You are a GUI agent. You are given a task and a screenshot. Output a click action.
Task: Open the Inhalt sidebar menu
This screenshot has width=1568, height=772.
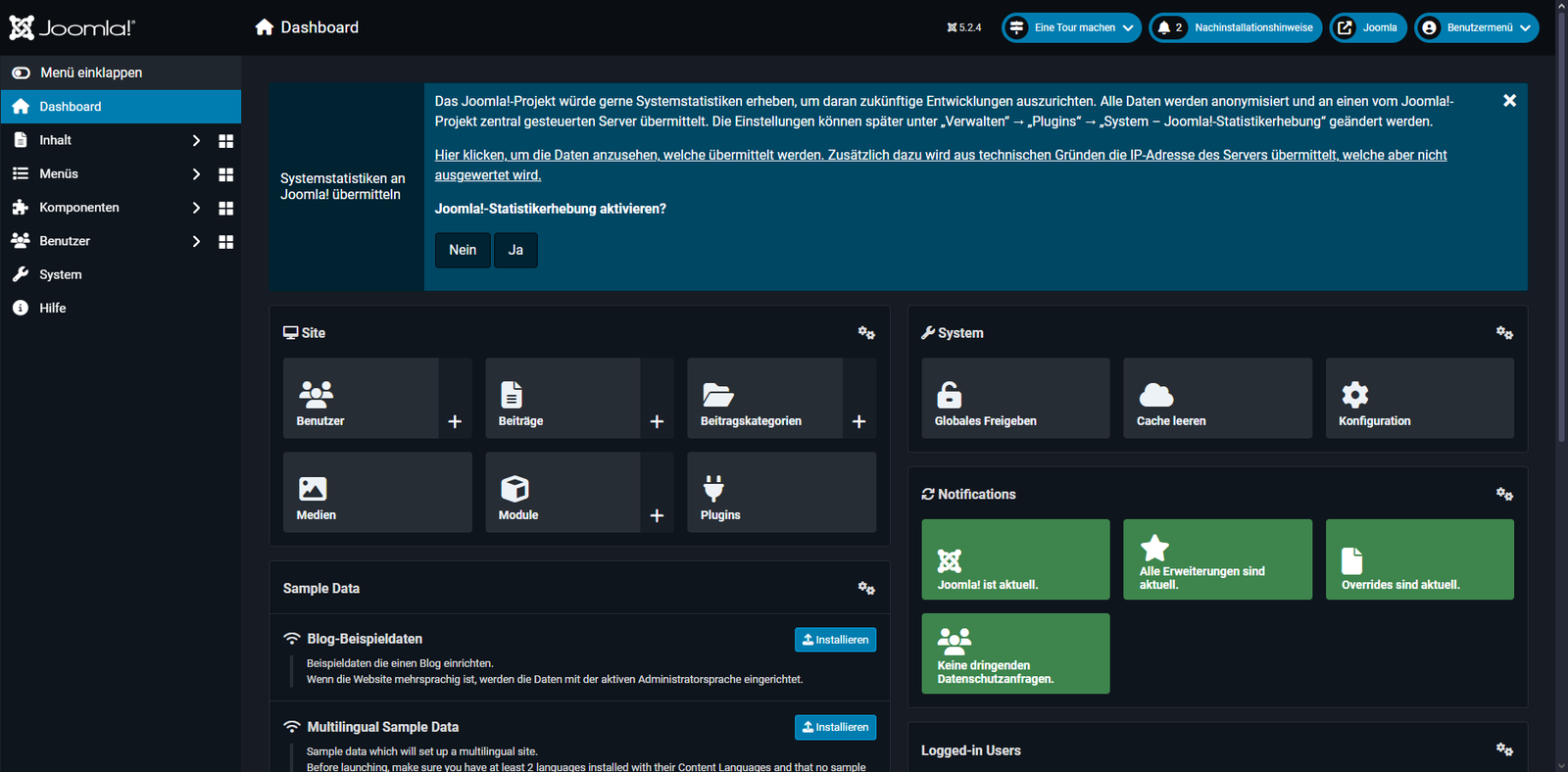[55, 140]
